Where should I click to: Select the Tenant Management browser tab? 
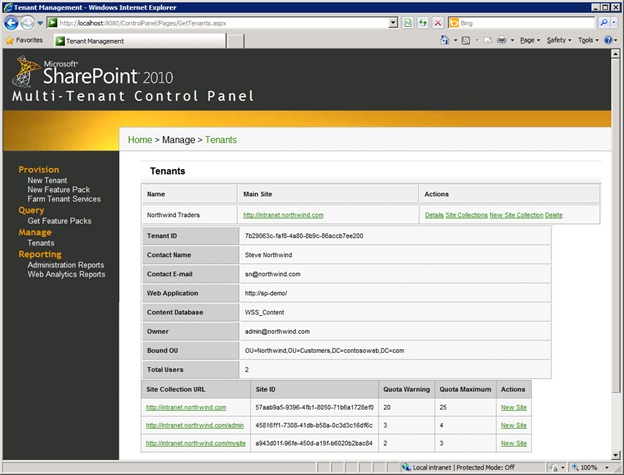(x=90, y=41)
